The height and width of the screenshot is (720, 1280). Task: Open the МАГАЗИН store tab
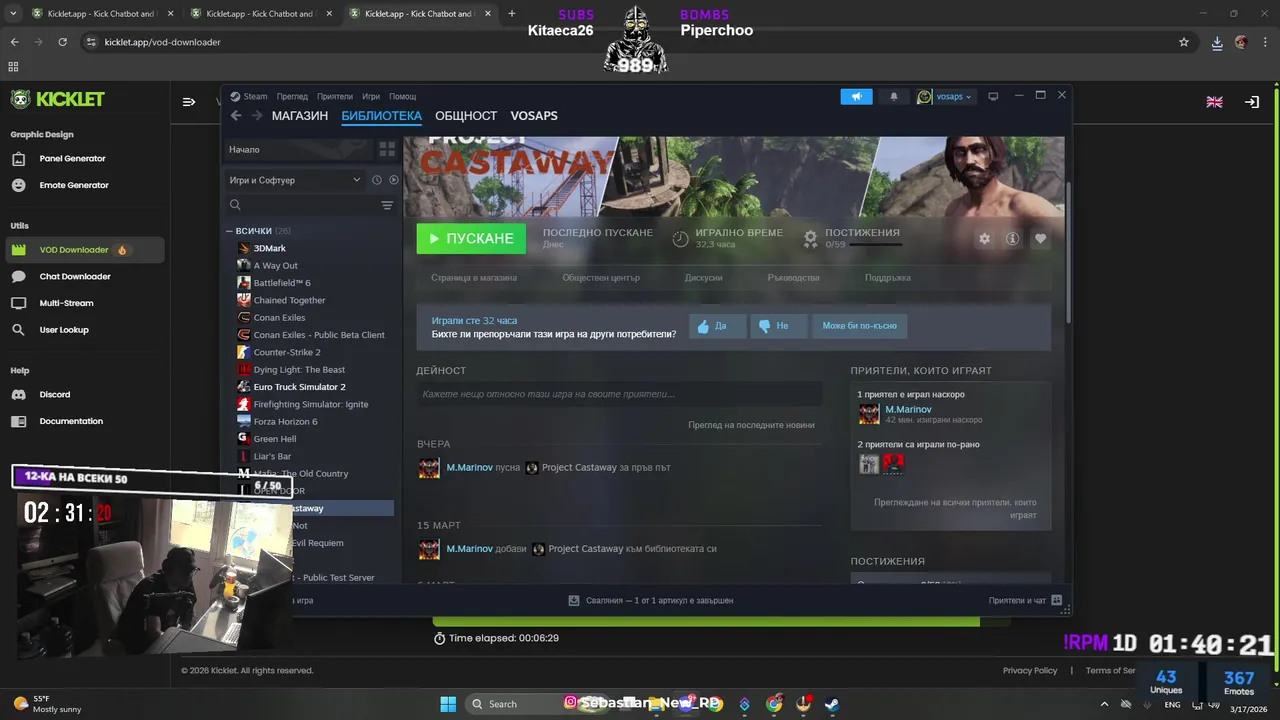pyautogui.click(x=299, y=116)
